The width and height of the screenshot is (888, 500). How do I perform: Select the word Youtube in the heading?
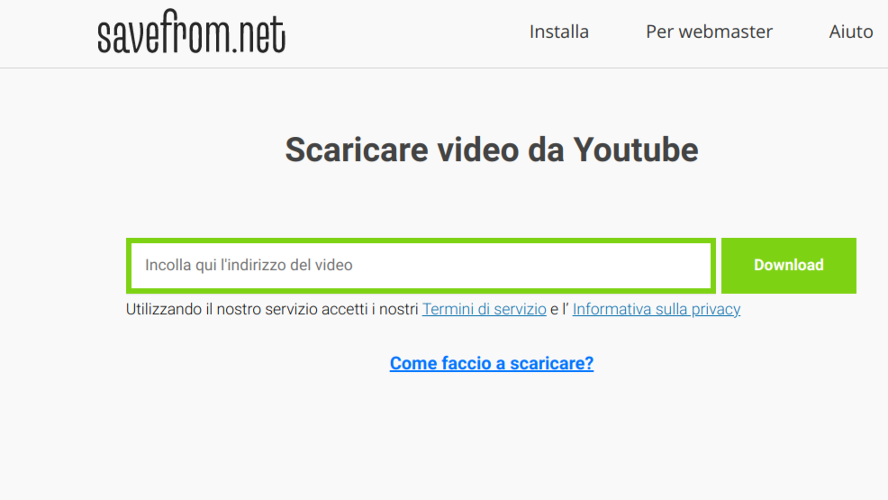[636, 150]
